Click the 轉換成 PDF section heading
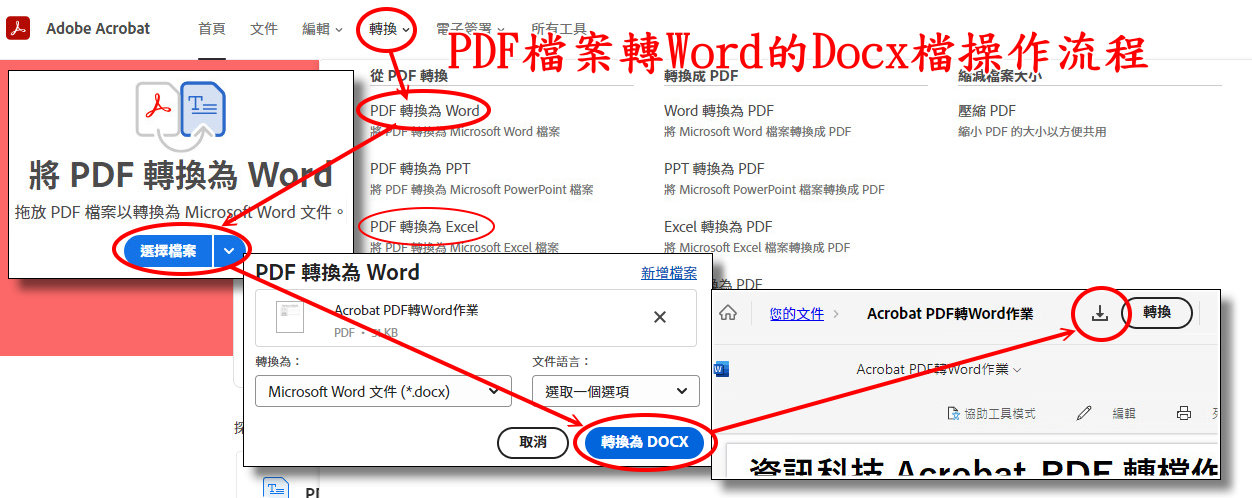The width and height of the screenshot is (1252, 498). pos(701,75)
